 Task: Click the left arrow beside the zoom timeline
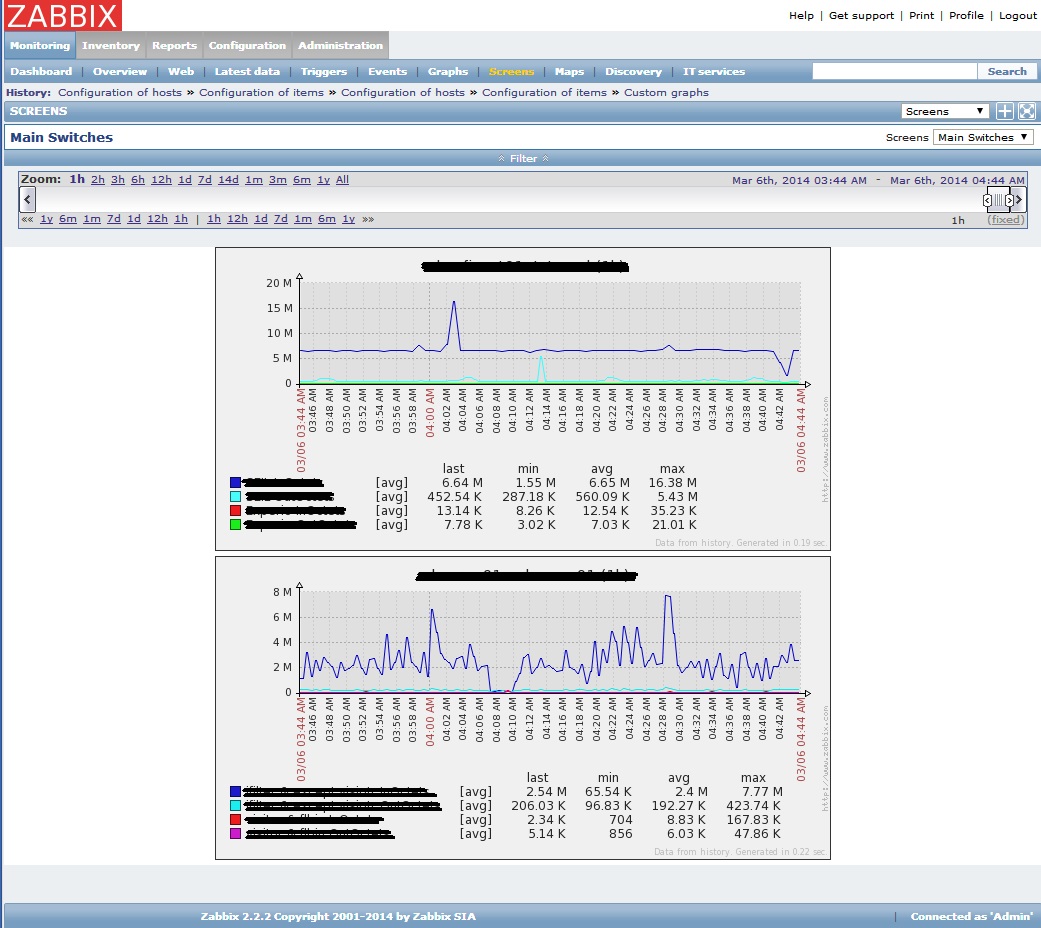(x=26, y=199)
